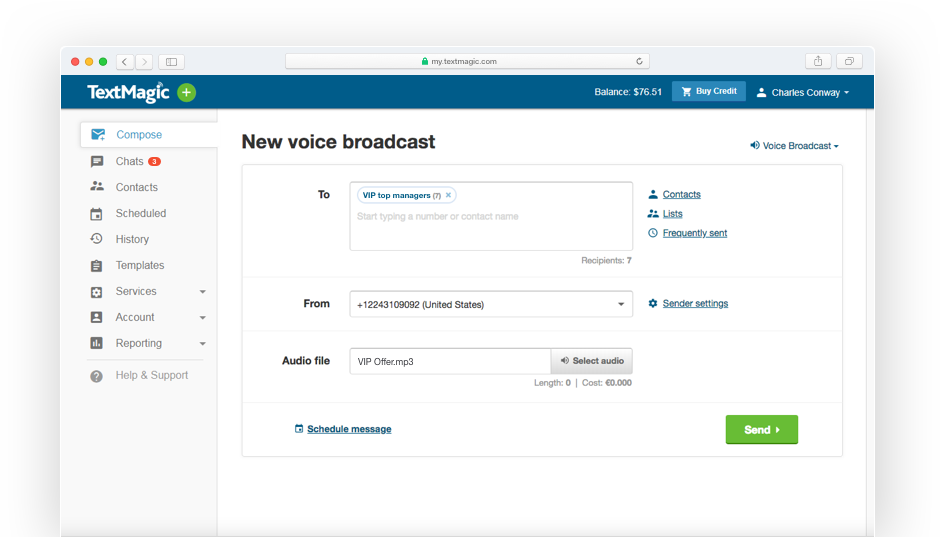Image resolution: width=940 pixels, height=537 pixels.
Task: Show all tabs in Safari
Action: coord(849,61)
